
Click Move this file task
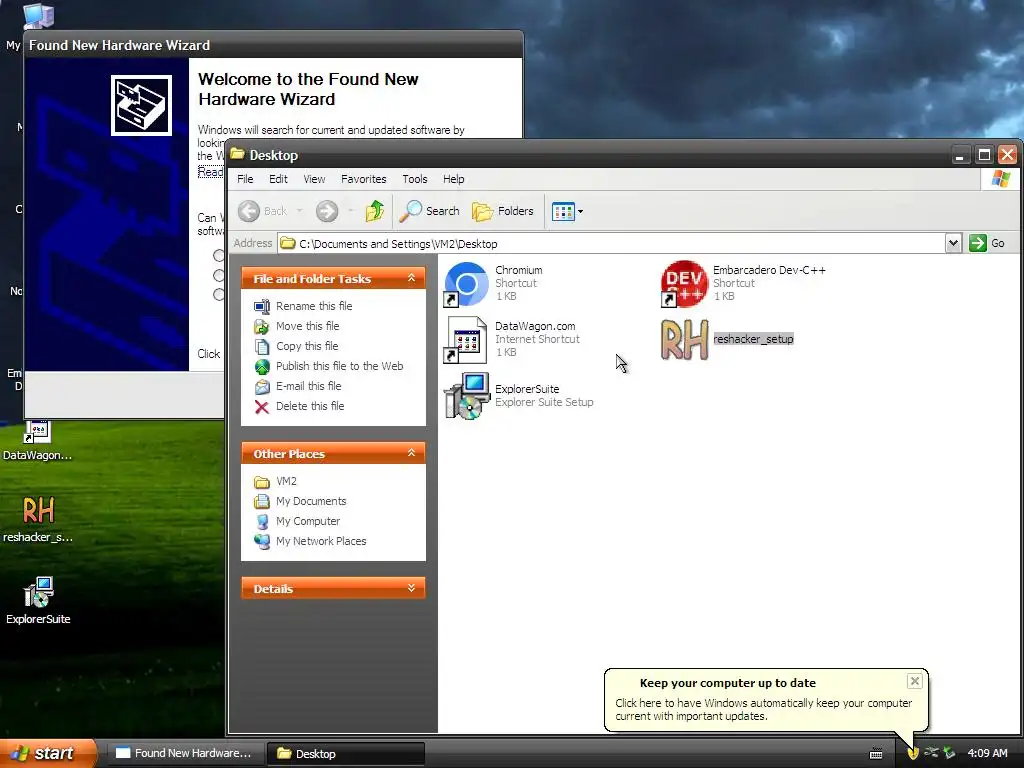pyautogui.click(x=308, y=326)
